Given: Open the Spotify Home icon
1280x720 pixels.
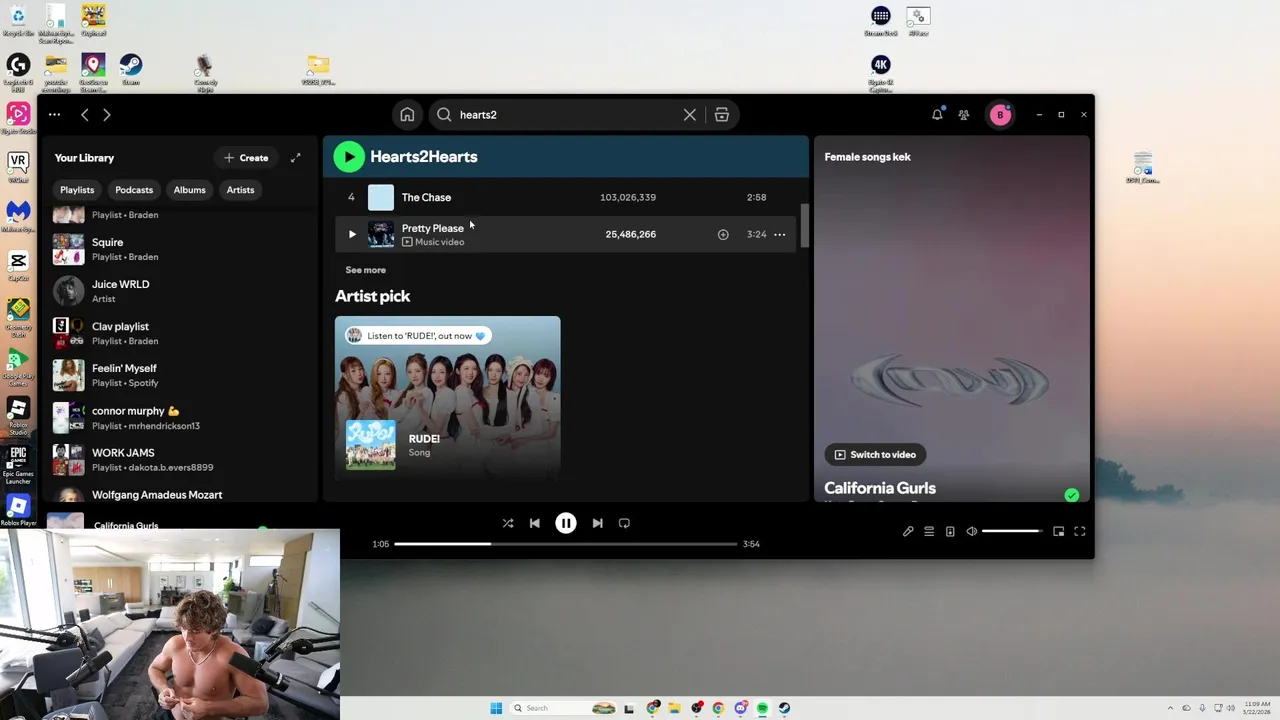Looking at the screenshot, I should [407, 115].
